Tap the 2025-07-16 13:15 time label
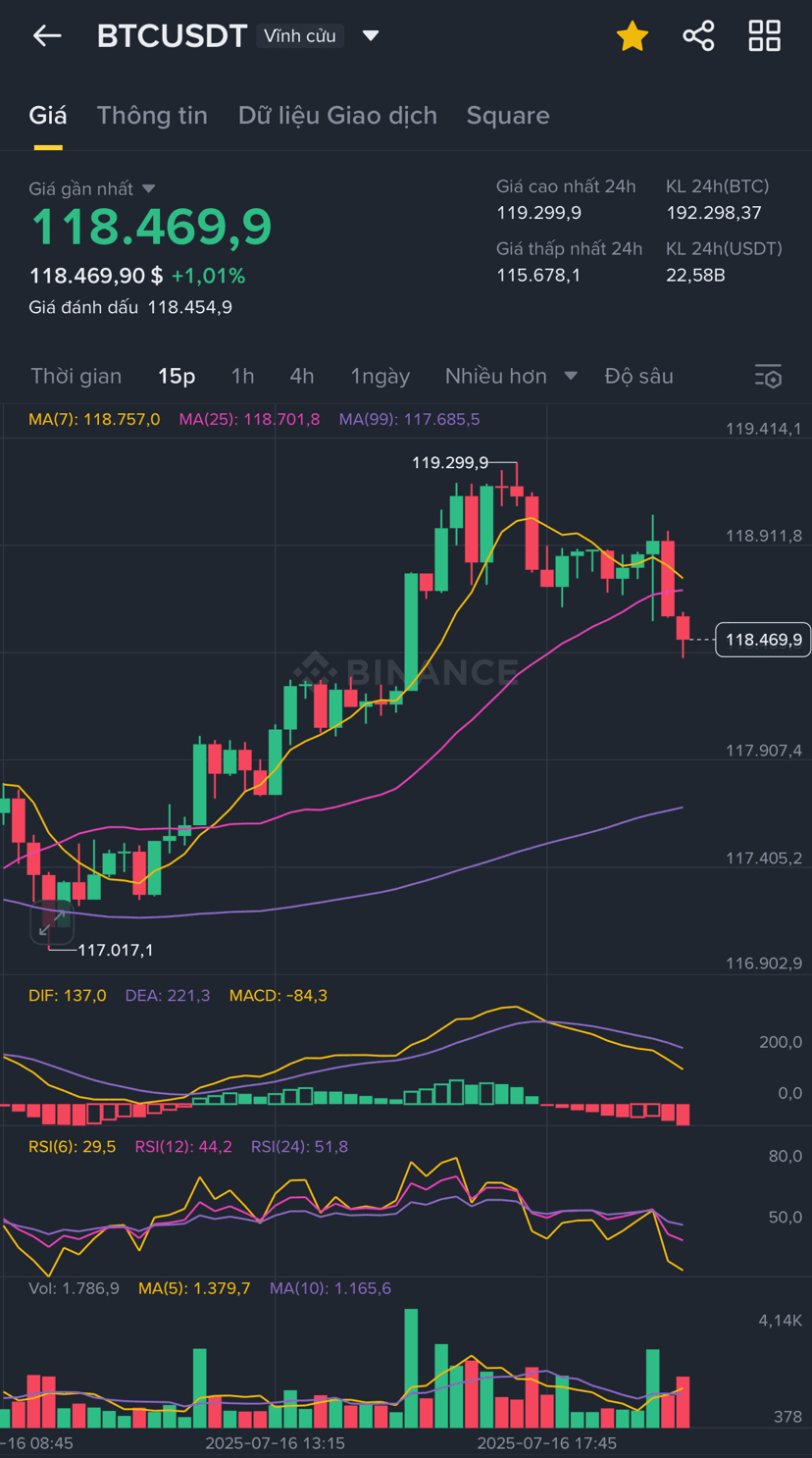The width and height of the screenshot is (812, 1458). (275, 1443)
